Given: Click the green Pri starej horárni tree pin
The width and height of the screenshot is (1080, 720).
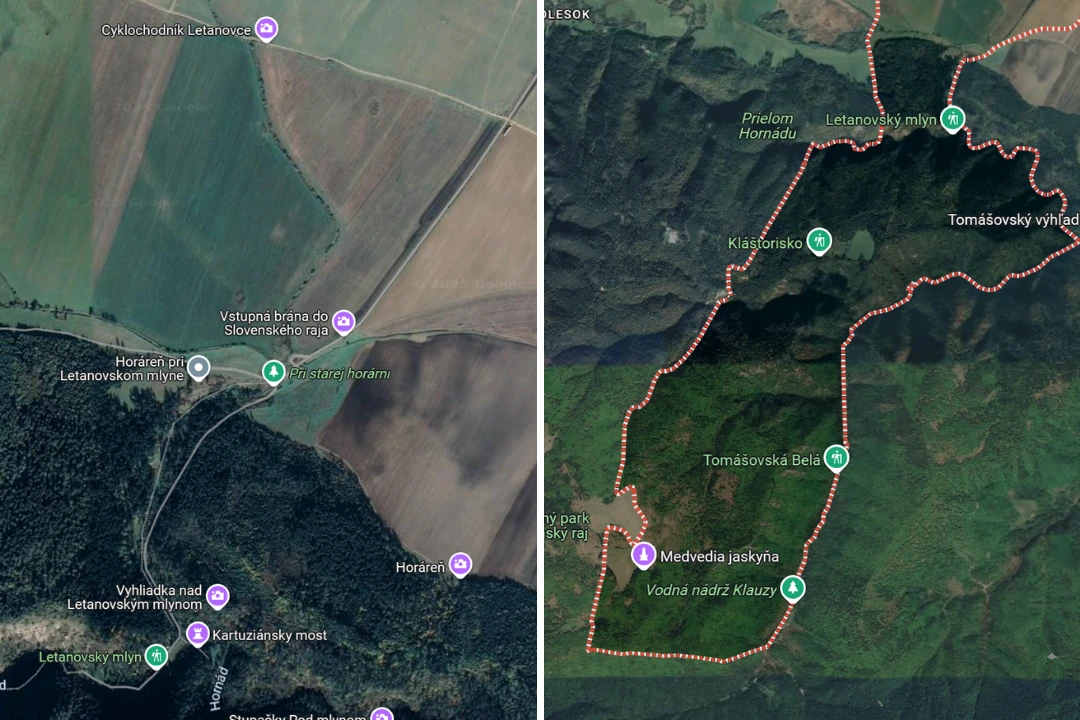Looking at the screenshot, I should pos(273,373).
